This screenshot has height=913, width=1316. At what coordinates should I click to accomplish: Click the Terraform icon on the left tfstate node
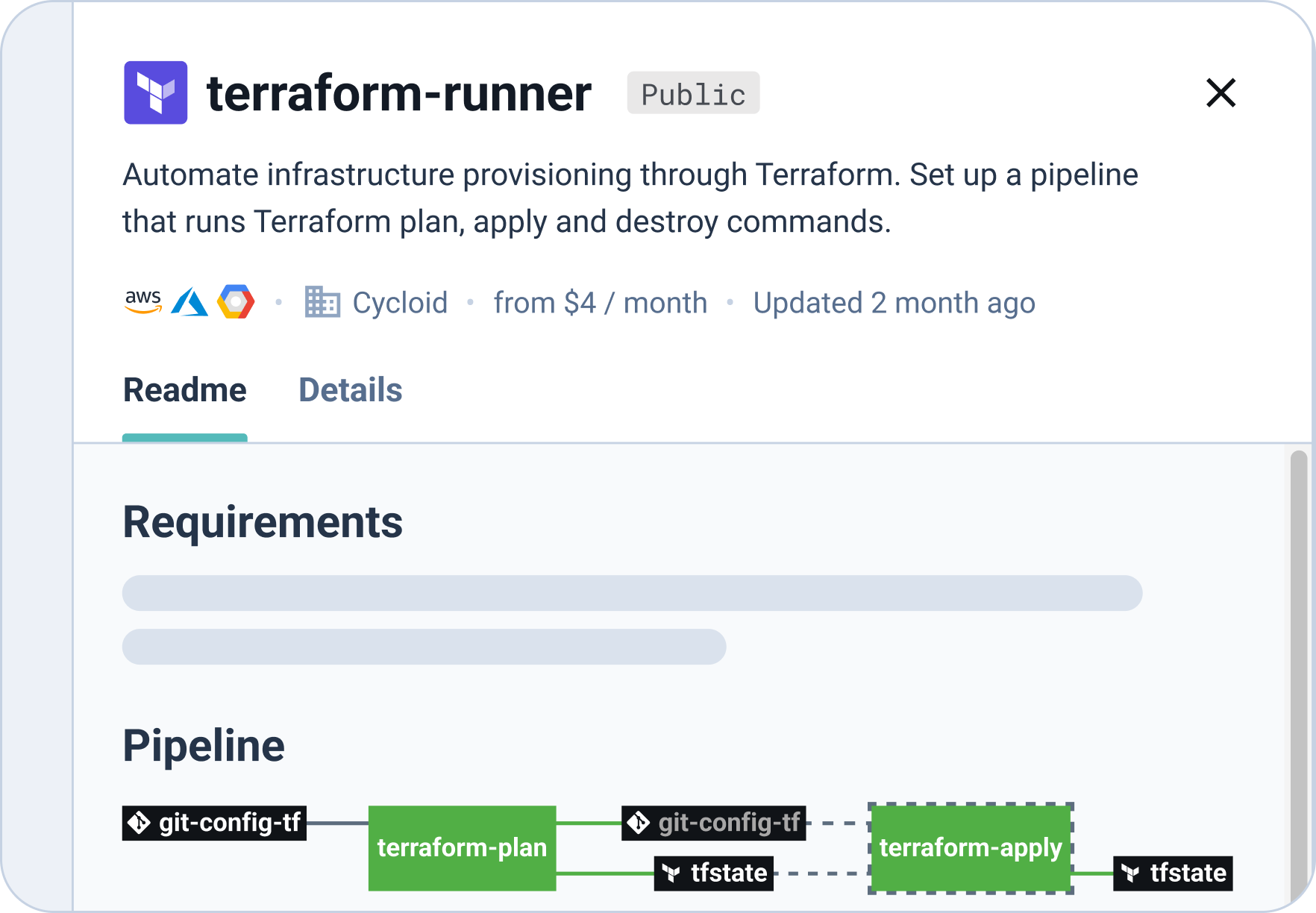point(672,873)
